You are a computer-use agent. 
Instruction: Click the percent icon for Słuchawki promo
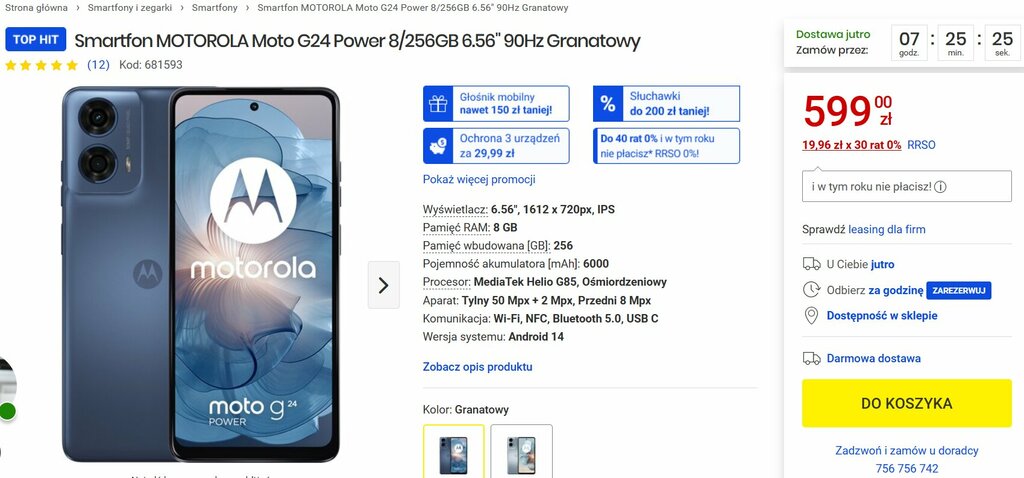click(x=607, y=104)
